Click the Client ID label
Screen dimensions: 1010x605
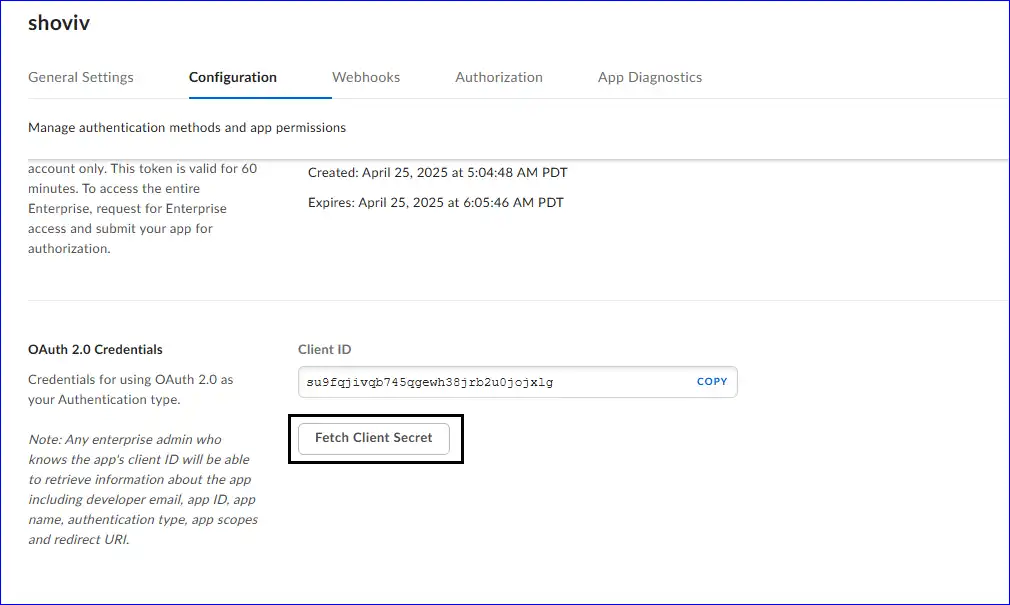pyautogui.click(x=324, y=350)
